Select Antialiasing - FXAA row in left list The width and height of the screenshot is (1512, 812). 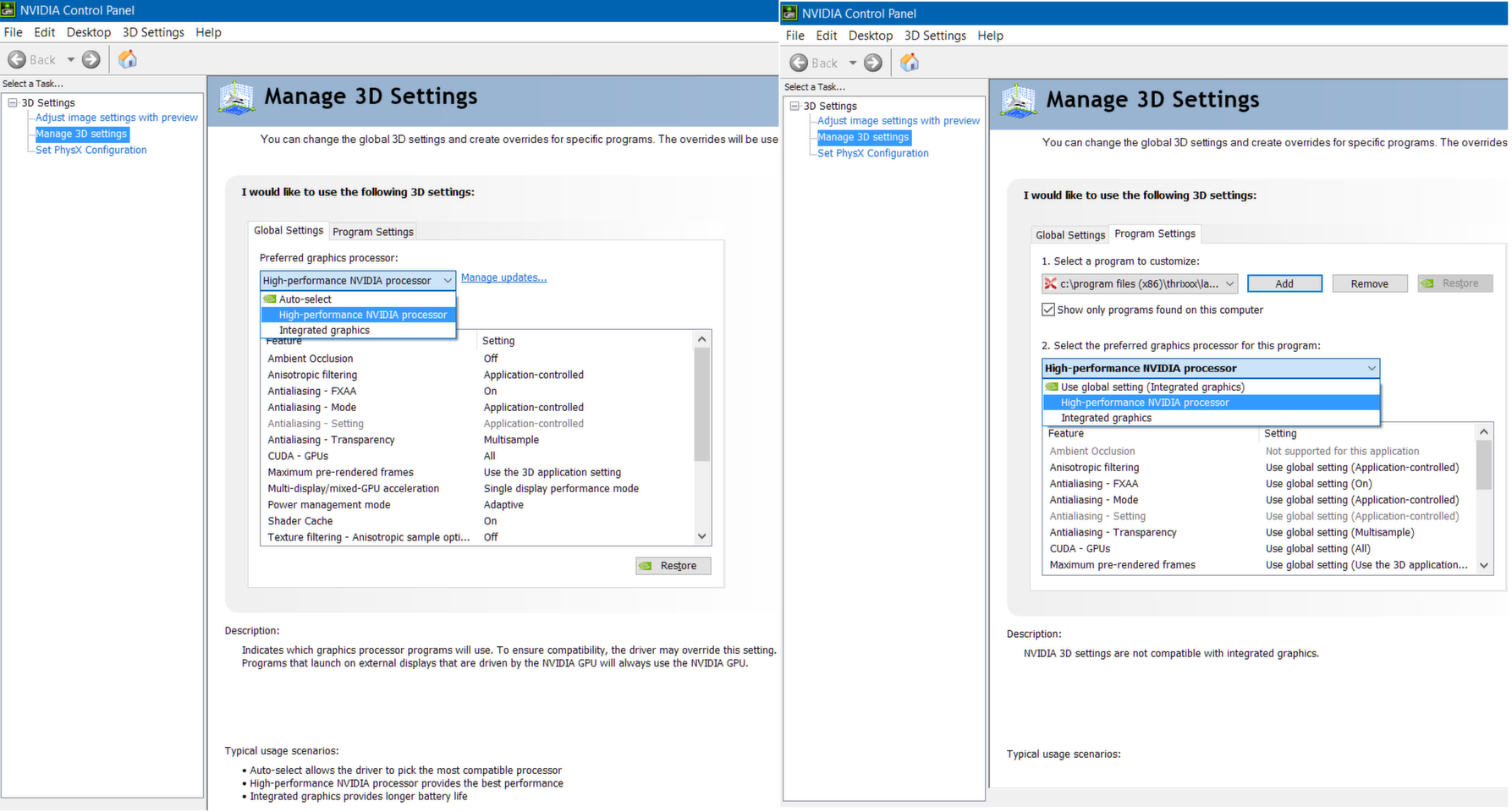477,392
